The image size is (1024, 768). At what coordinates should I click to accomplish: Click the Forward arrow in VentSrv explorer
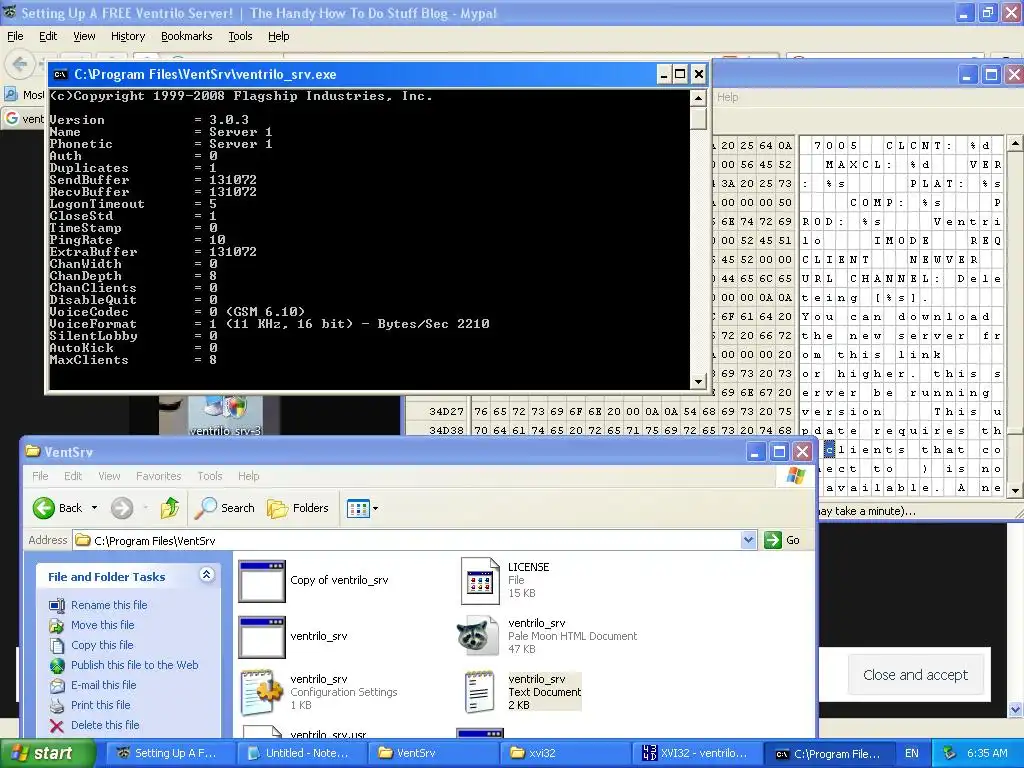(121, 508)
